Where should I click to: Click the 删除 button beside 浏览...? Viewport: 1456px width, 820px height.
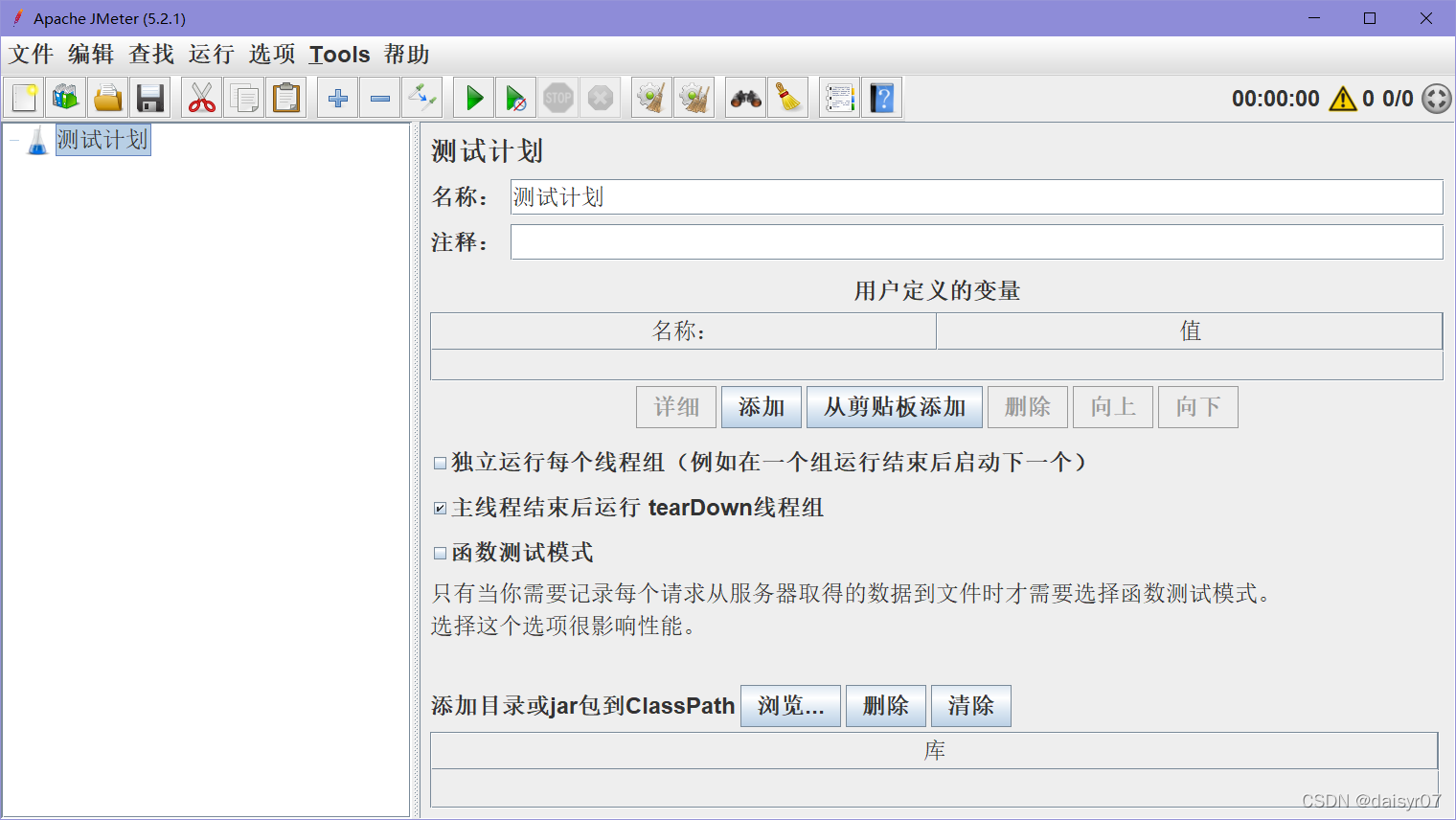[886, 706]
